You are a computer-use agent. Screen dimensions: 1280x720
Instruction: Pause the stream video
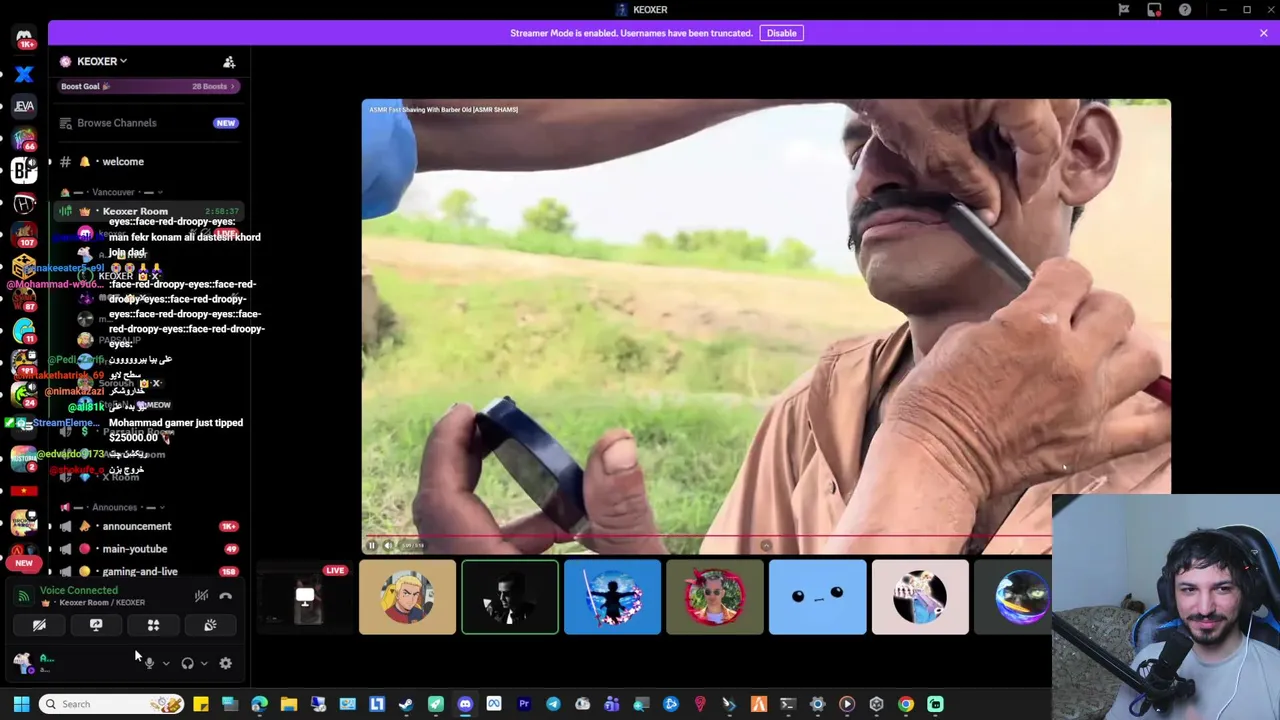click(371, 545)
